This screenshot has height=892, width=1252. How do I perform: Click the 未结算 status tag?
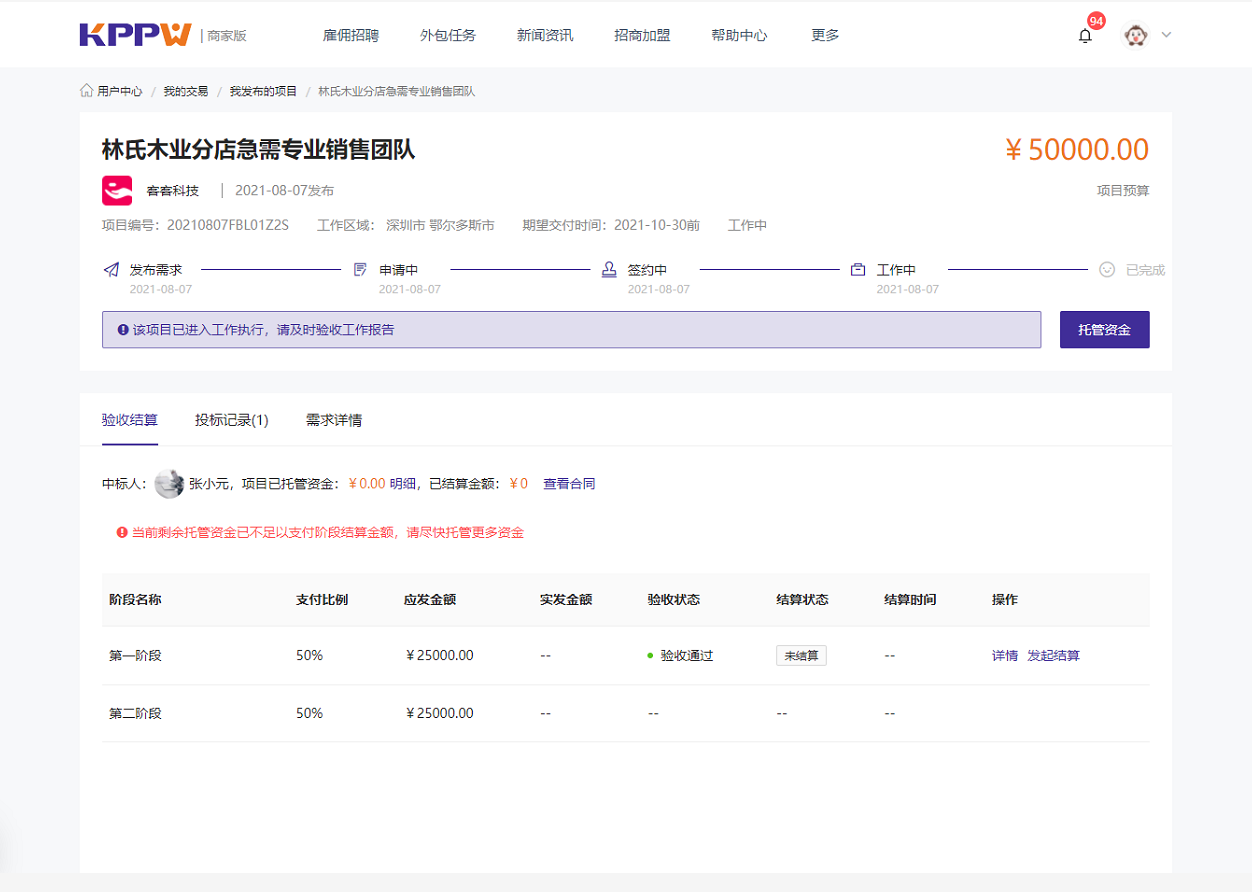click(801, 656)
